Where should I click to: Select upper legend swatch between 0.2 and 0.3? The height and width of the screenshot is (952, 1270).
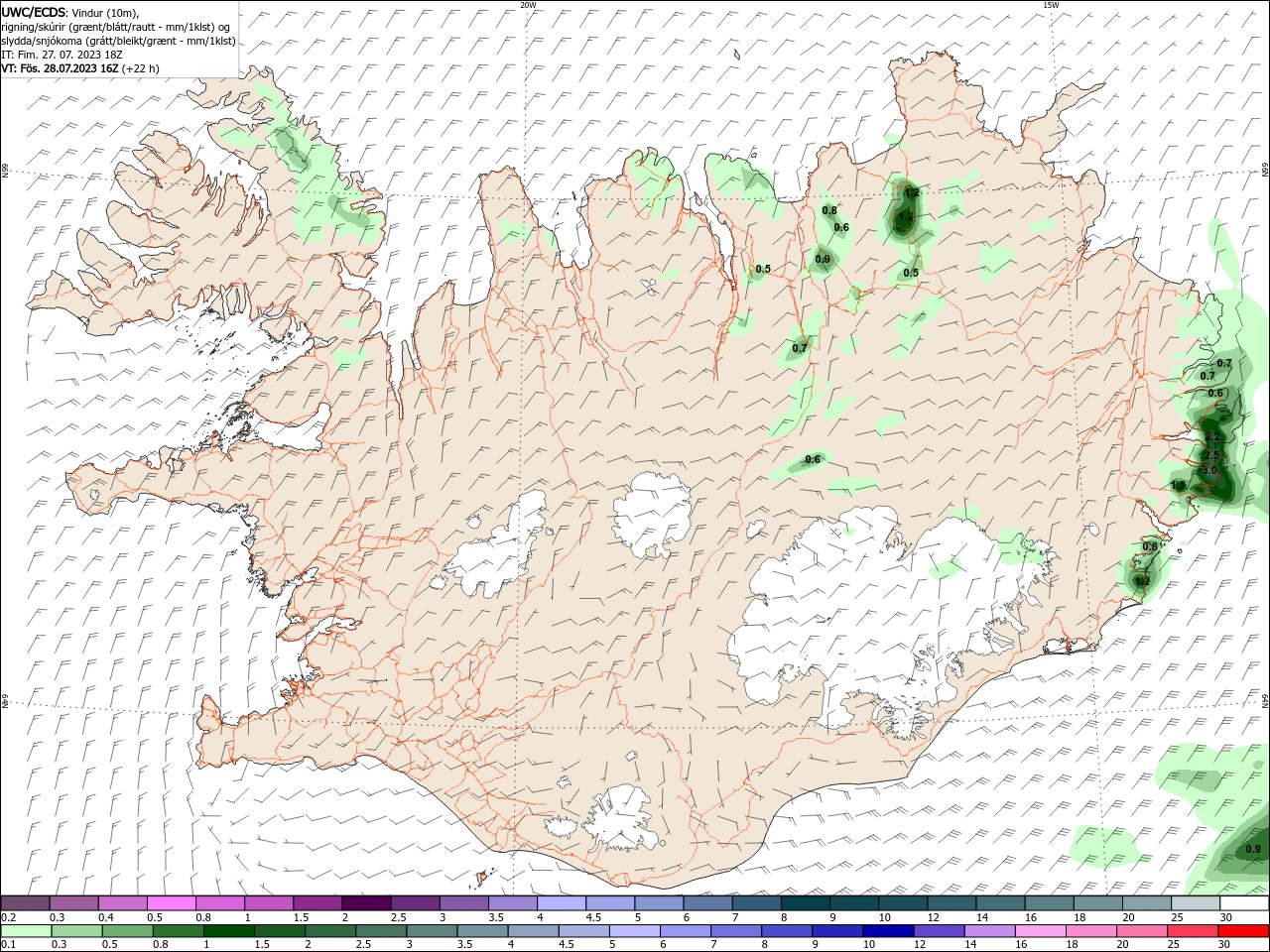26,902
